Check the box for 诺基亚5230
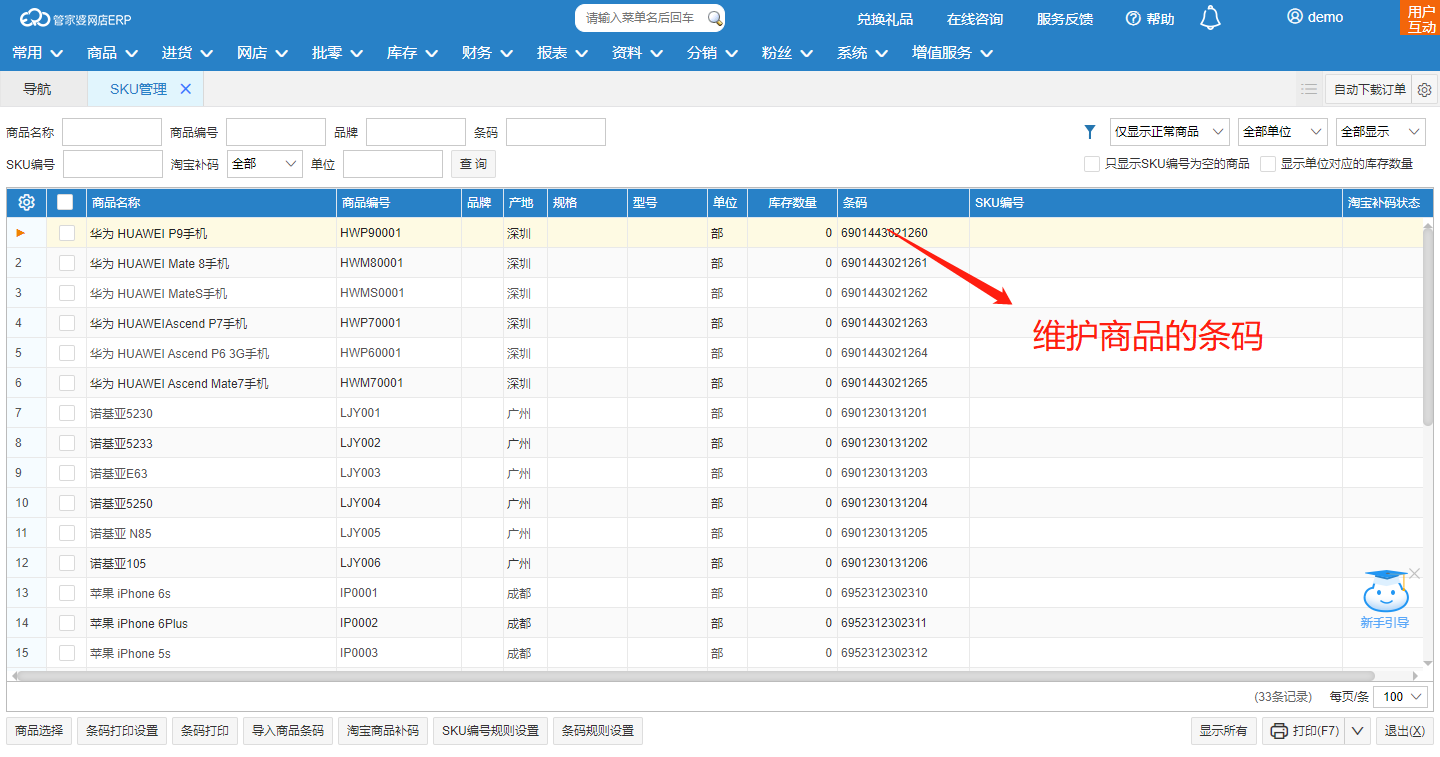 point(67,413)
